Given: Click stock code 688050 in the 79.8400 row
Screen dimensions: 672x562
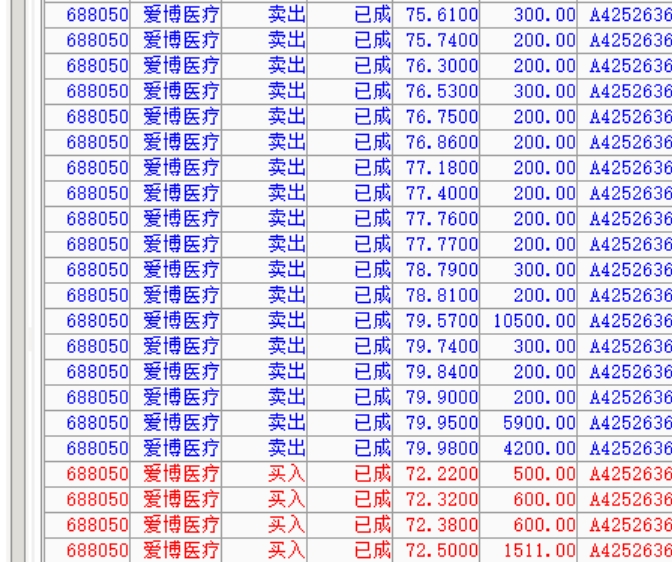Looking at the screenshot, I should pyautogui.click(x=97, y=372).
